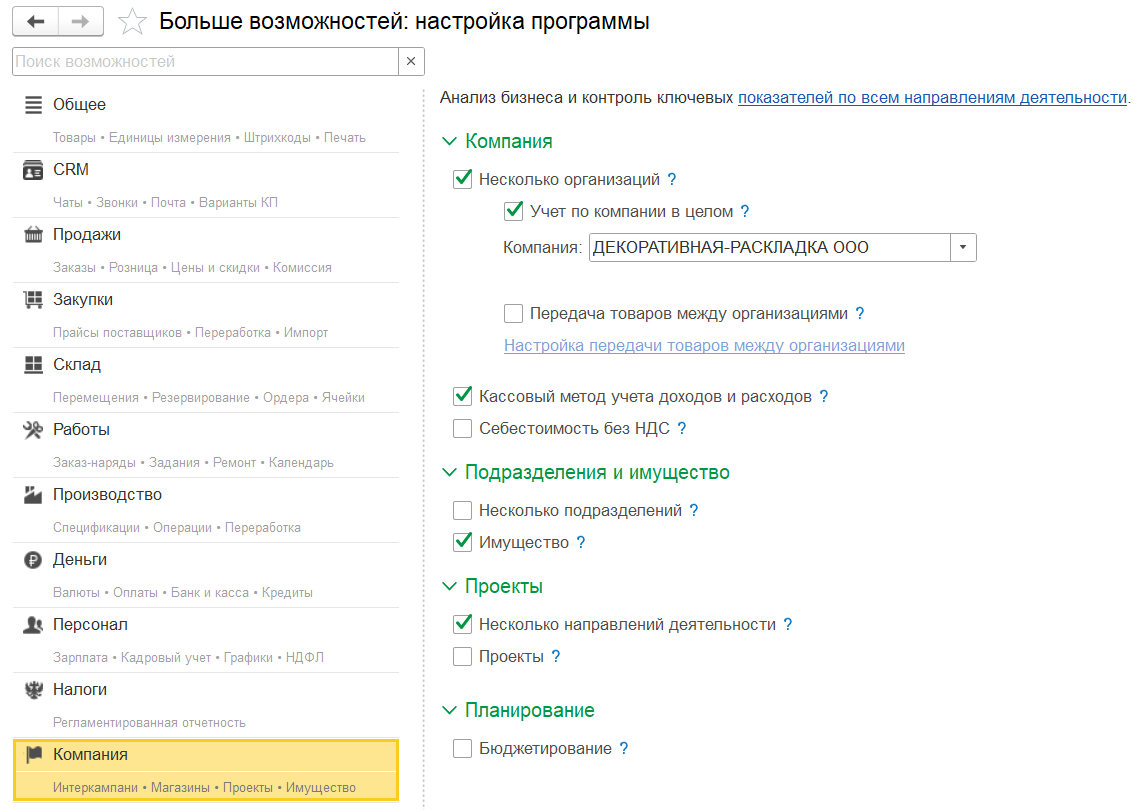Image resolution: width=1143 pixels, height=810 pixels.
Task: Switch to the Производство section
Action: click(107, 495)
